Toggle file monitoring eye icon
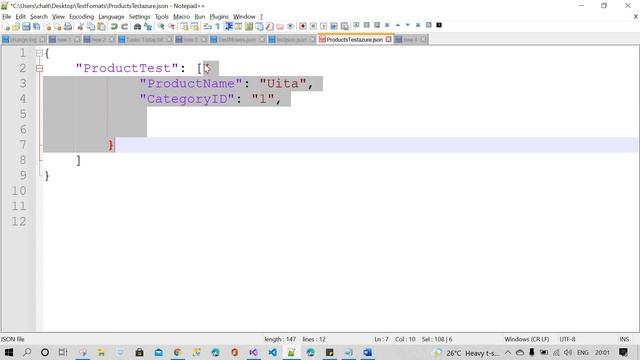Image resolution: width=640 pixels, height=360 pixels. pos(290,27)
